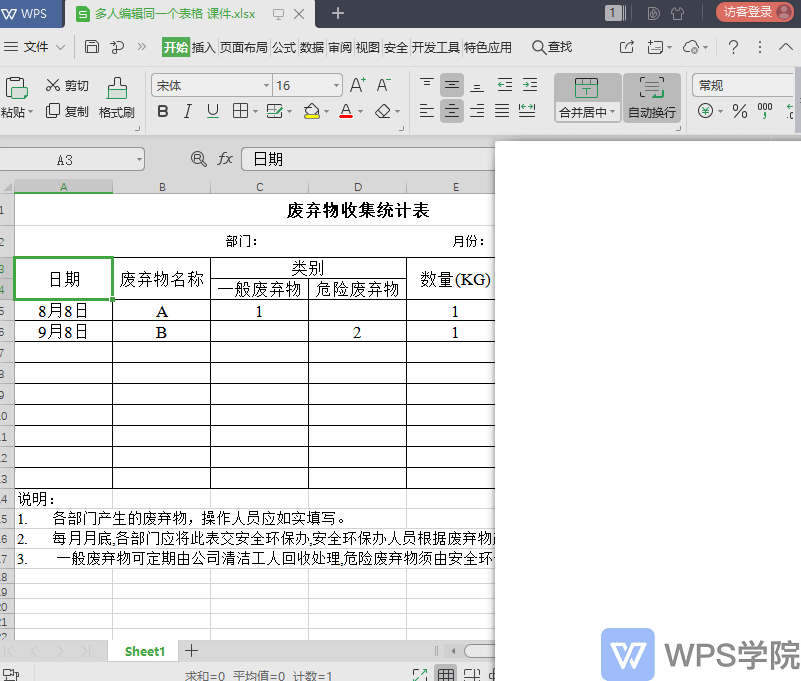This screenshot has width=801, height=681.
Task: Click the increase indent icon
Action: click(x=530, y=85)
